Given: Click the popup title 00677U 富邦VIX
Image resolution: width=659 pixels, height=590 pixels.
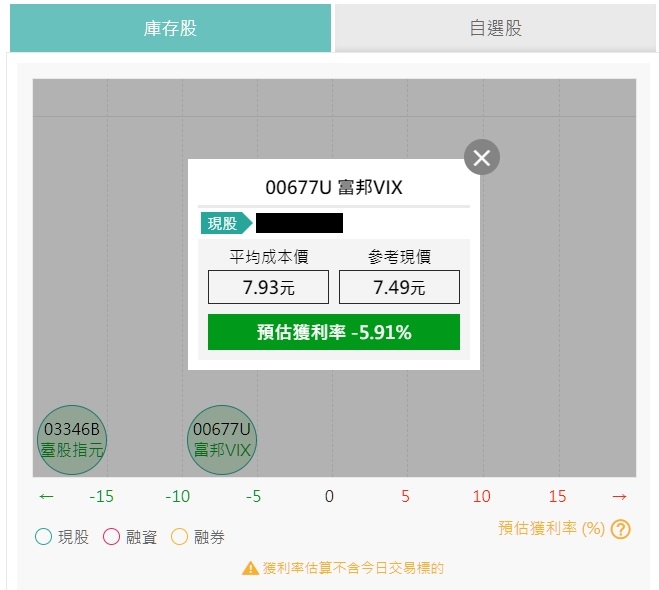Looking at the screenshot, I should pyautogui.click(x=334, y=187).
